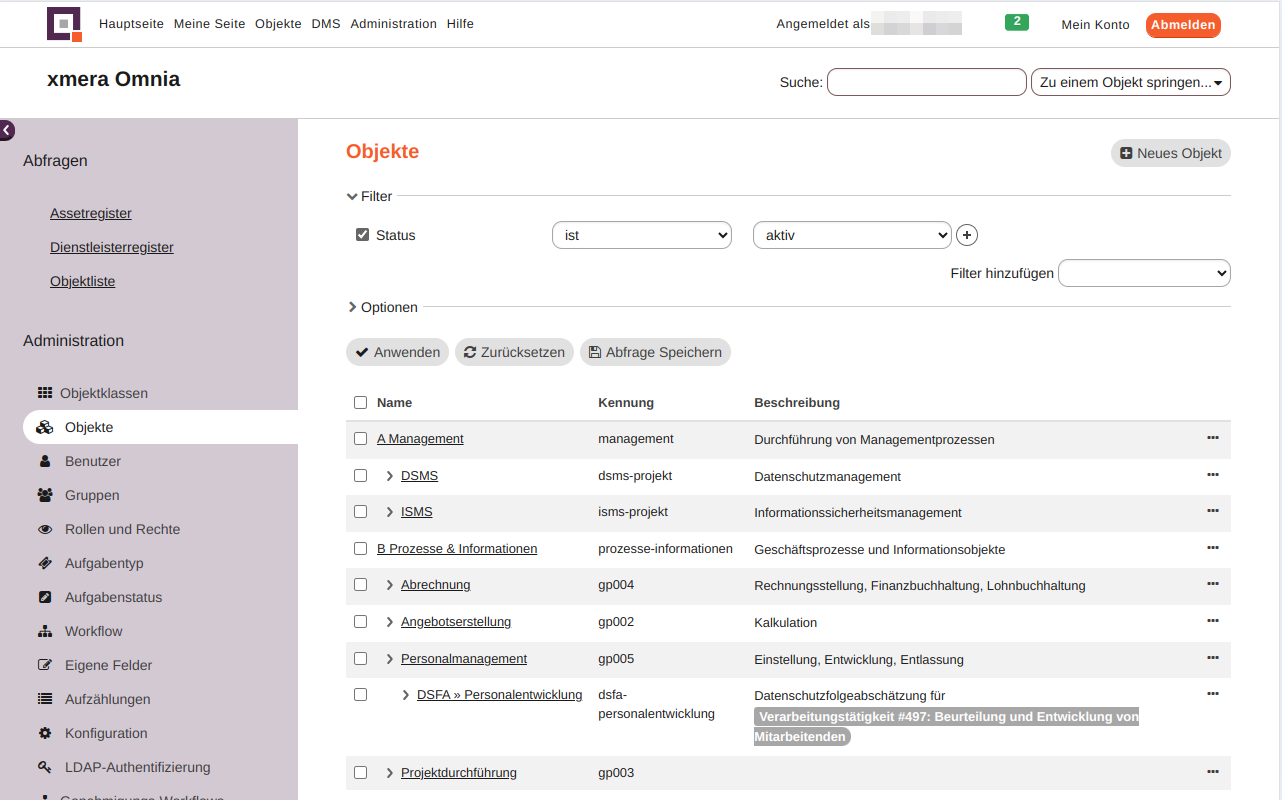The height and width of the screenshot is (800, 1282).
Task: Open the 'Filter hinzufügen' dropdown
Action: click(1143, 273)
